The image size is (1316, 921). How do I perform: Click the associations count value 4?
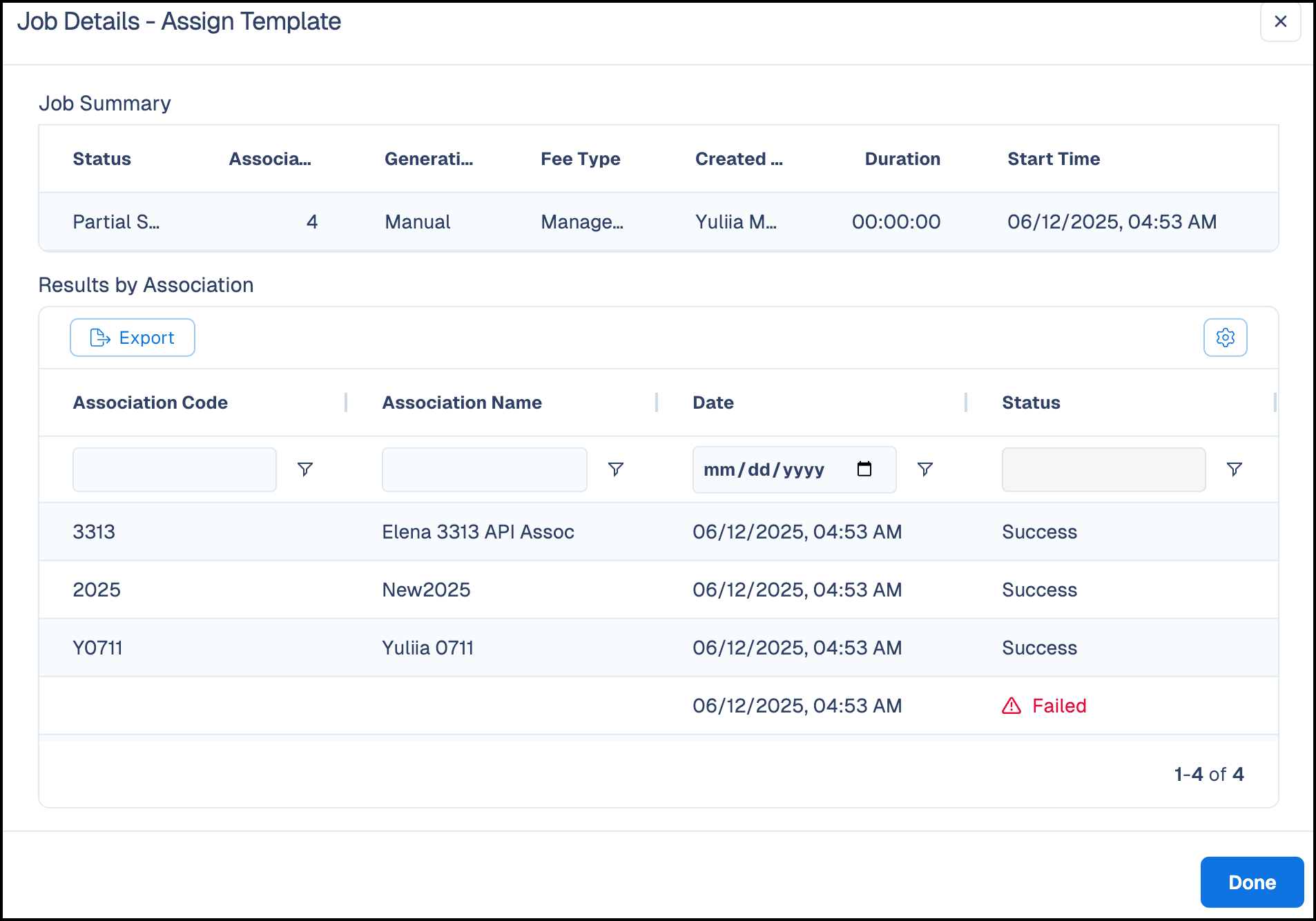(311, 222)
